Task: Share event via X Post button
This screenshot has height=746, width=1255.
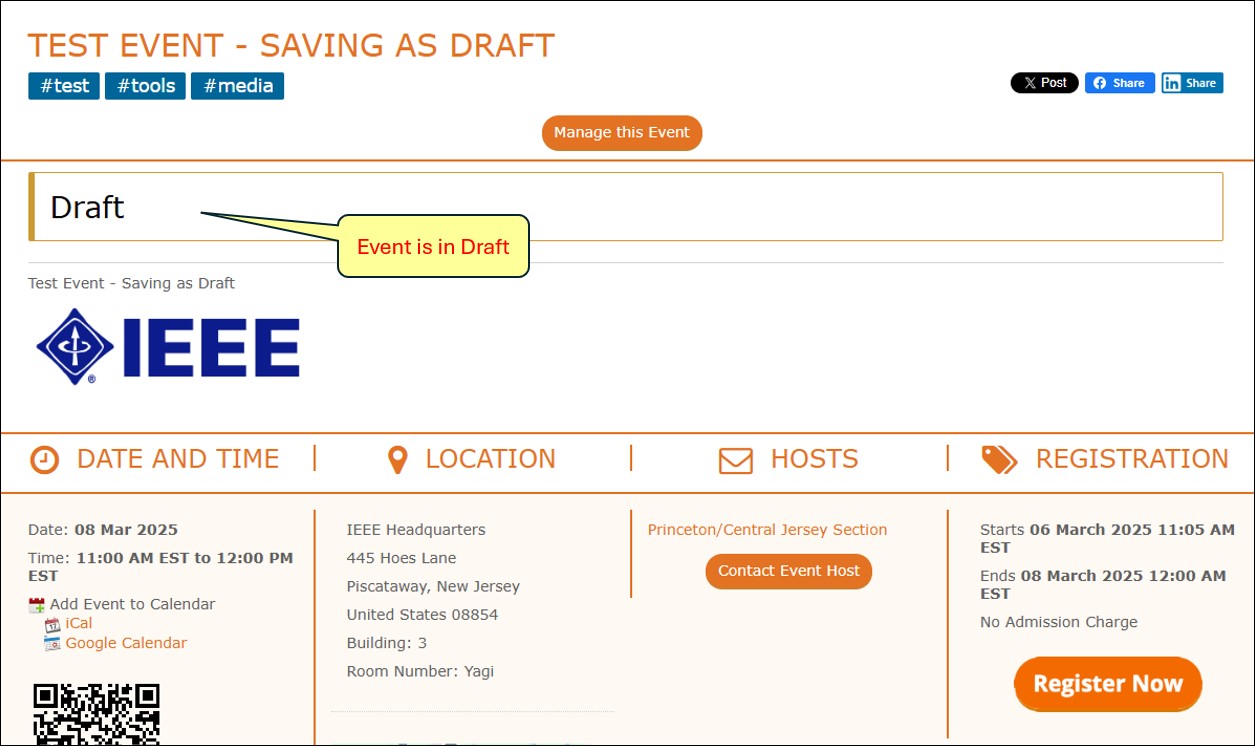Action: pos(1044,83)
